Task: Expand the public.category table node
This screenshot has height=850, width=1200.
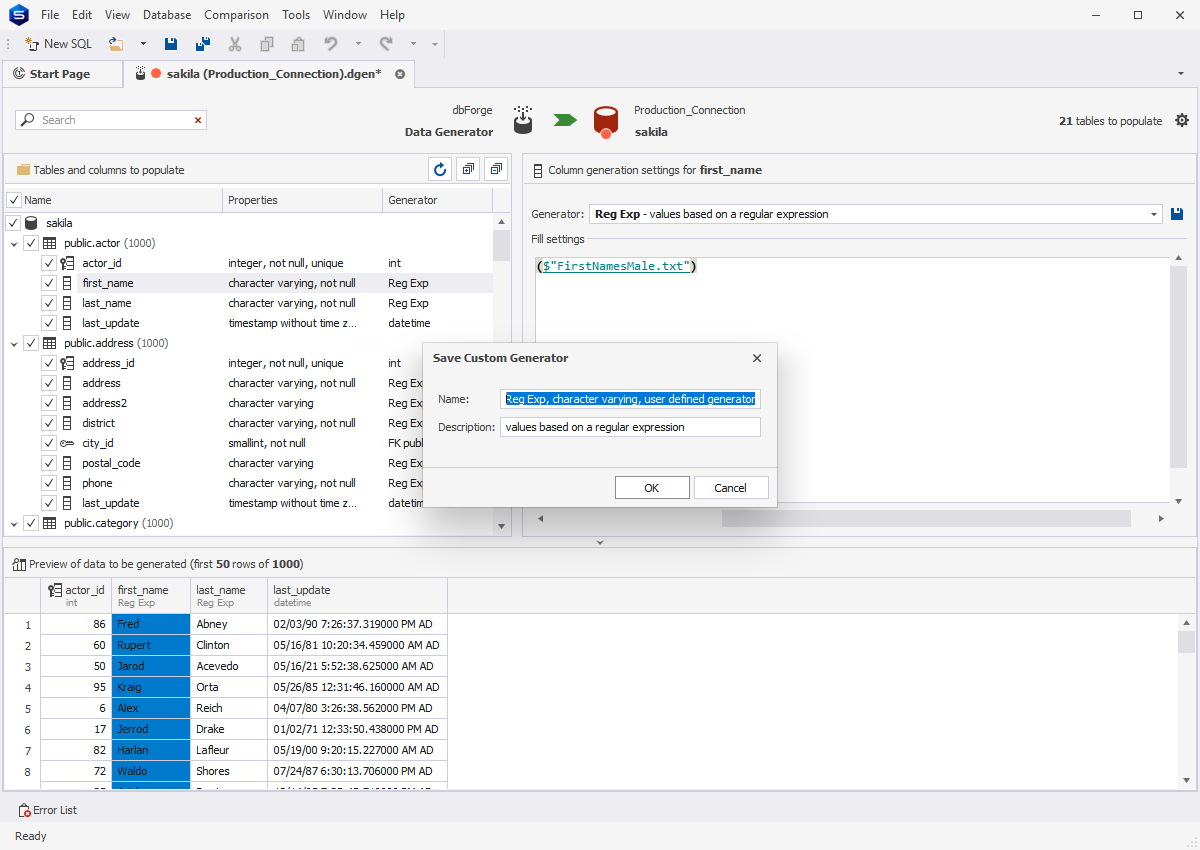Action: (x=14, y=523)
